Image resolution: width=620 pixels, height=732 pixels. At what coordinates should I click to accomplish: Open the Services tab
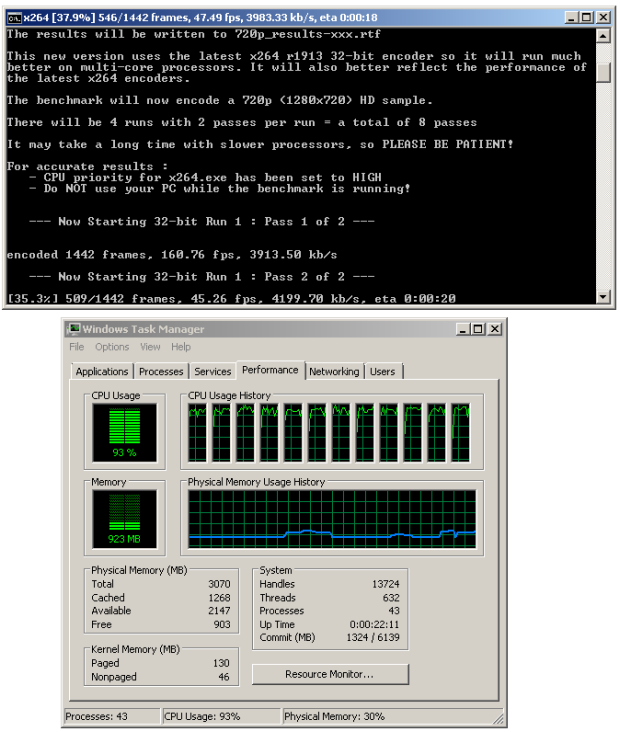point(213,372)
